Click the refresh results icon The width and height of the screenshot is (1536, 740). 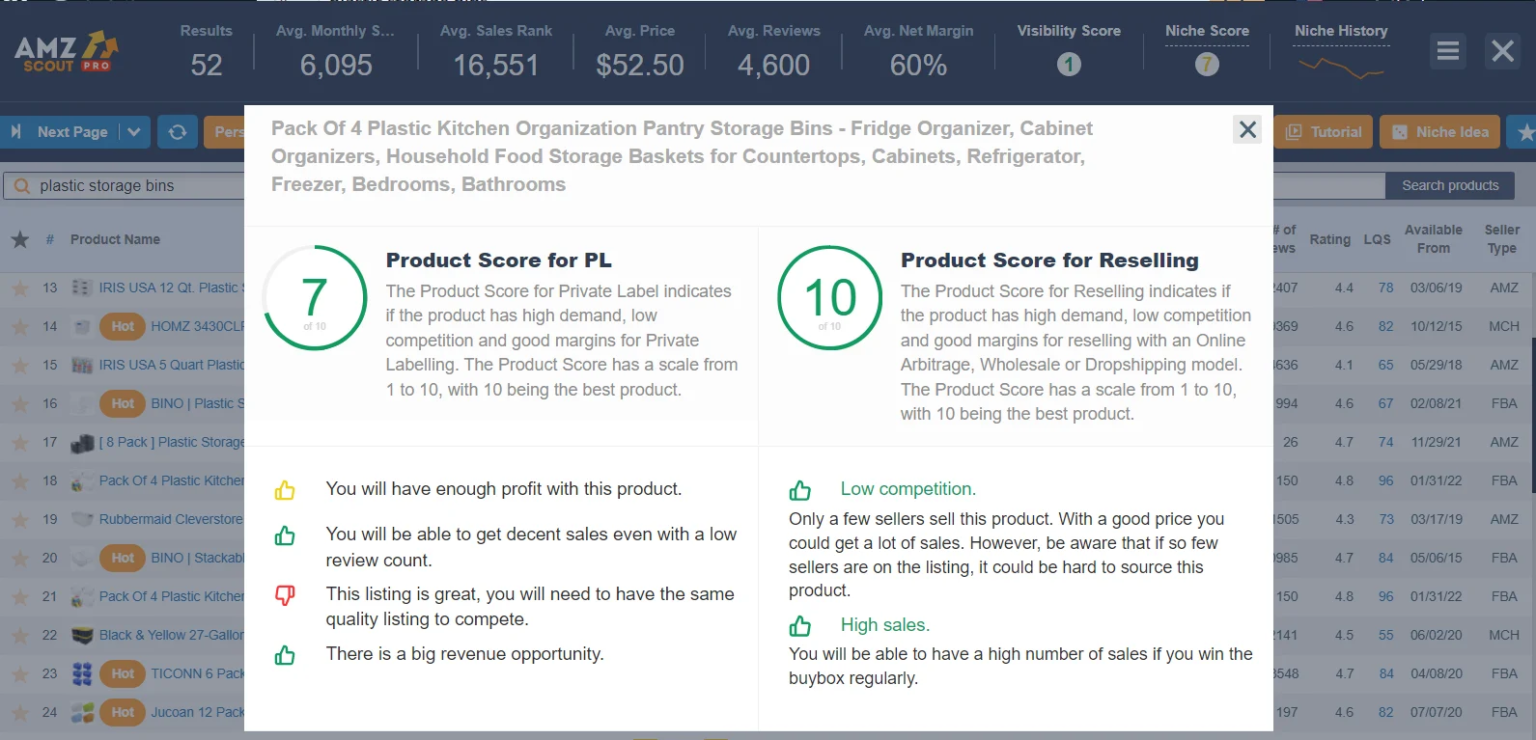[x=177, y=131]
